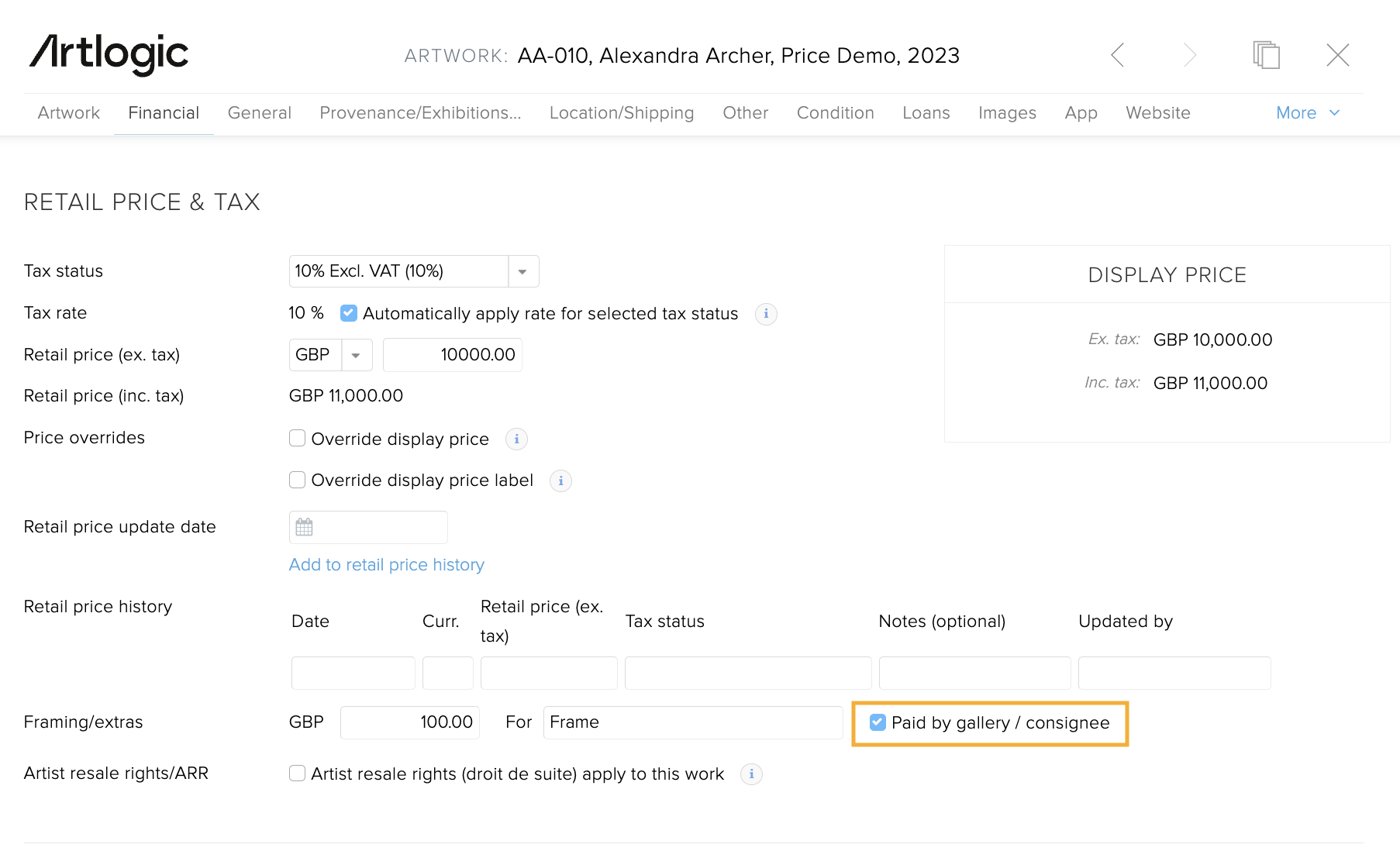Click info icon next to Override display price label

pyautogui.click(x=560, y=481)
